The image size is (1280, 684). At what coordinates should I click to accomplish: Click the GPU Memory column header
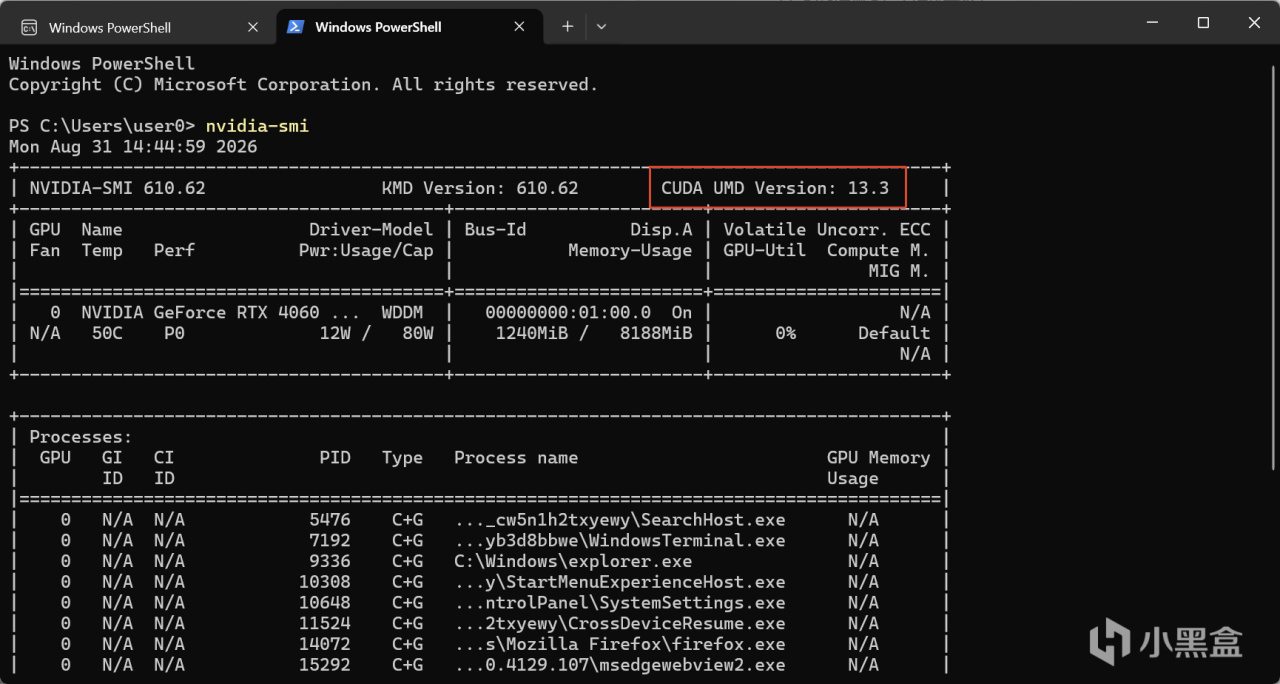coord(878,458)
